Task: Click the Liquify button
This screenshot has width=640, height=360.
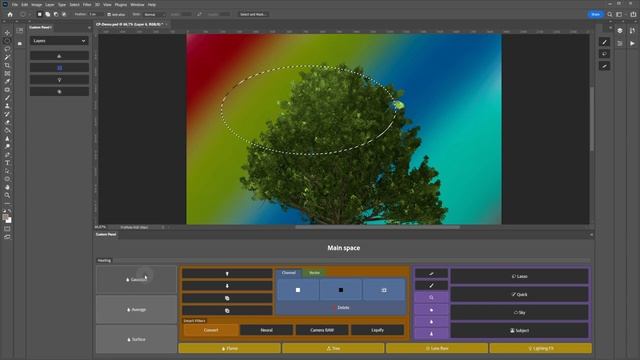Action: pyautogui.click(x=377, y=330)
